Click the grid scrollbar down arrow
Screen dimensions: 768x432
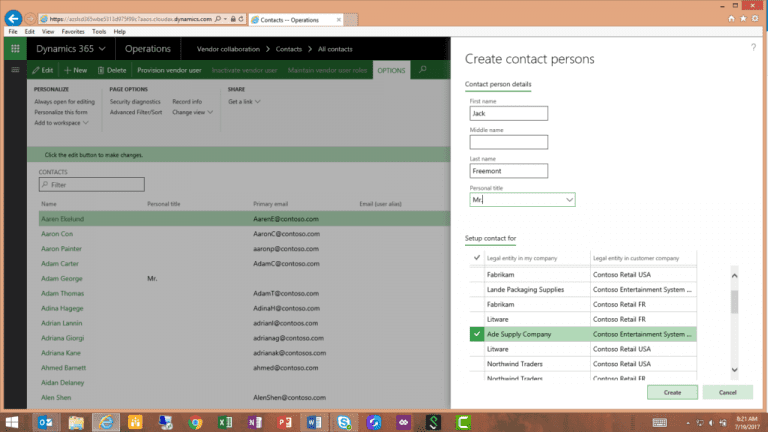734,370
